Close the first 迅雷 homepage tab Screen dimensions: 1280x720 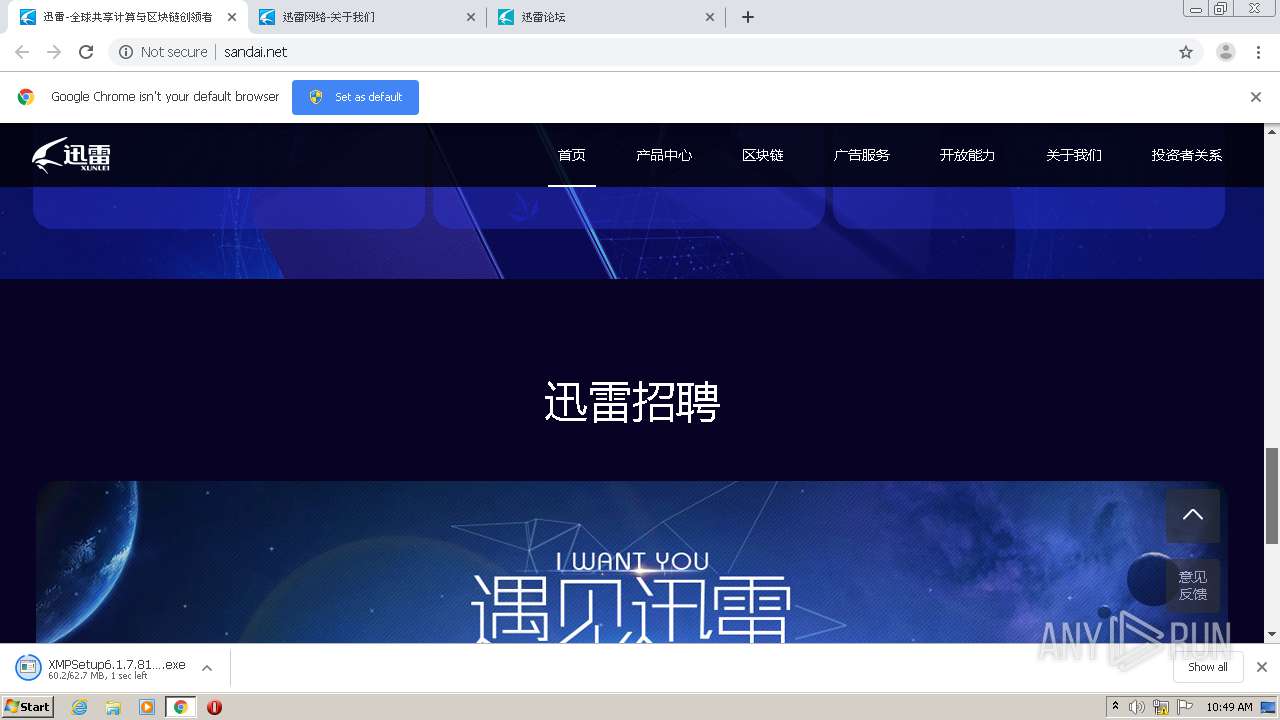pyautogui.click(x=232, y=17)
